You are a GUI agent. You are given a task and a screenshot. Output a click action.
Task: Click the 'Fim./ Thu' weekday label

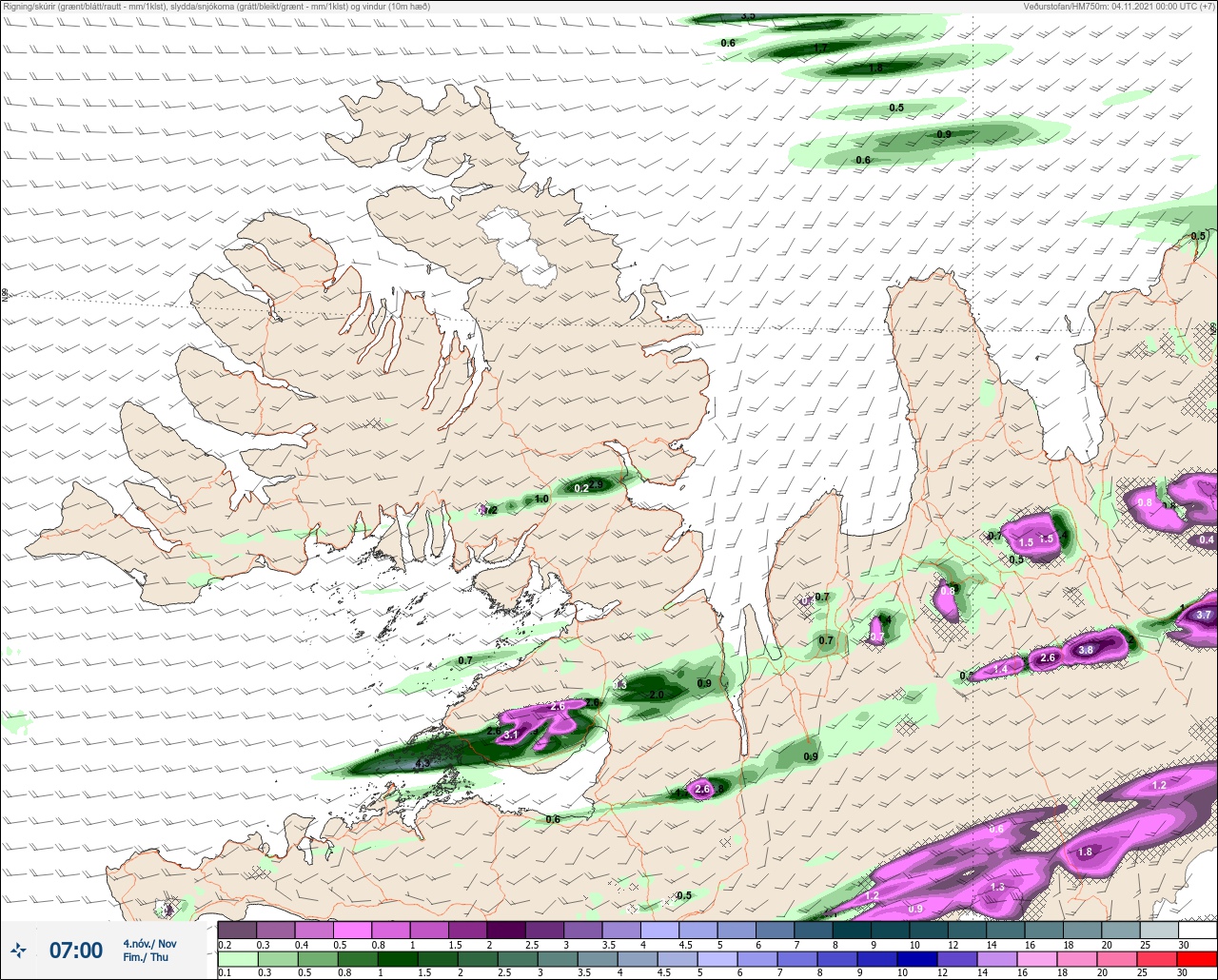(146, 957)
